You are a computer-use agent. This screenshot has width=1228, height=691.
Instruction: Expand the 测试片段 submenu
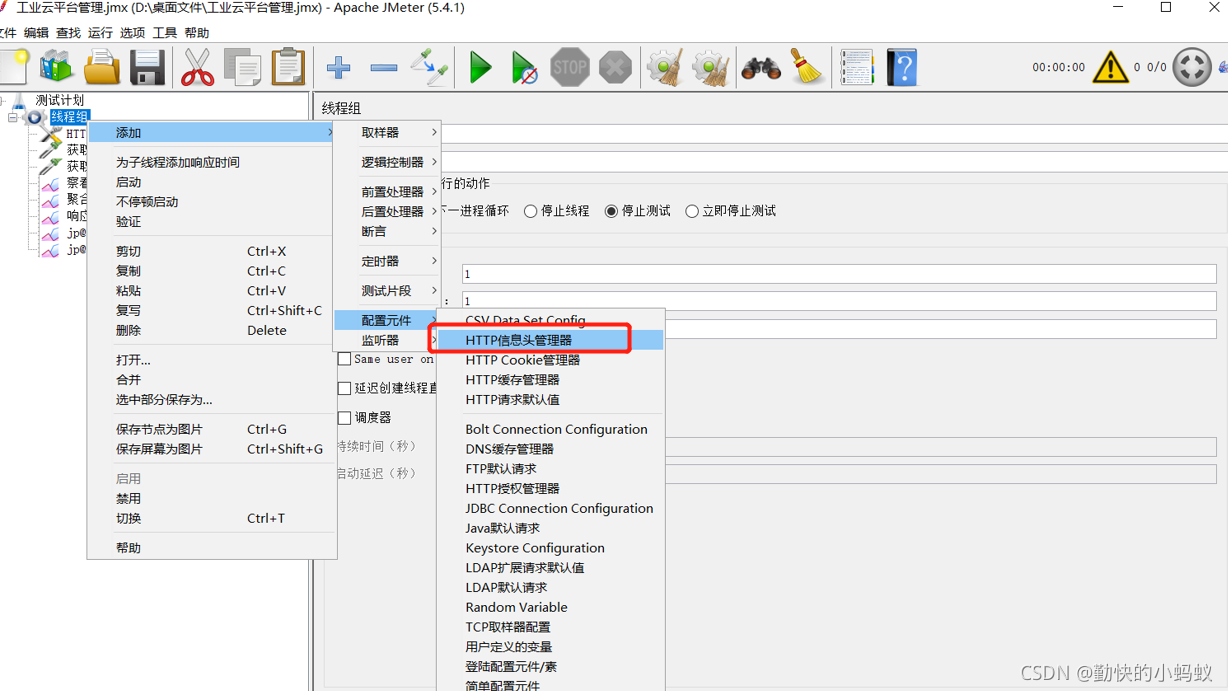point(387,290)
